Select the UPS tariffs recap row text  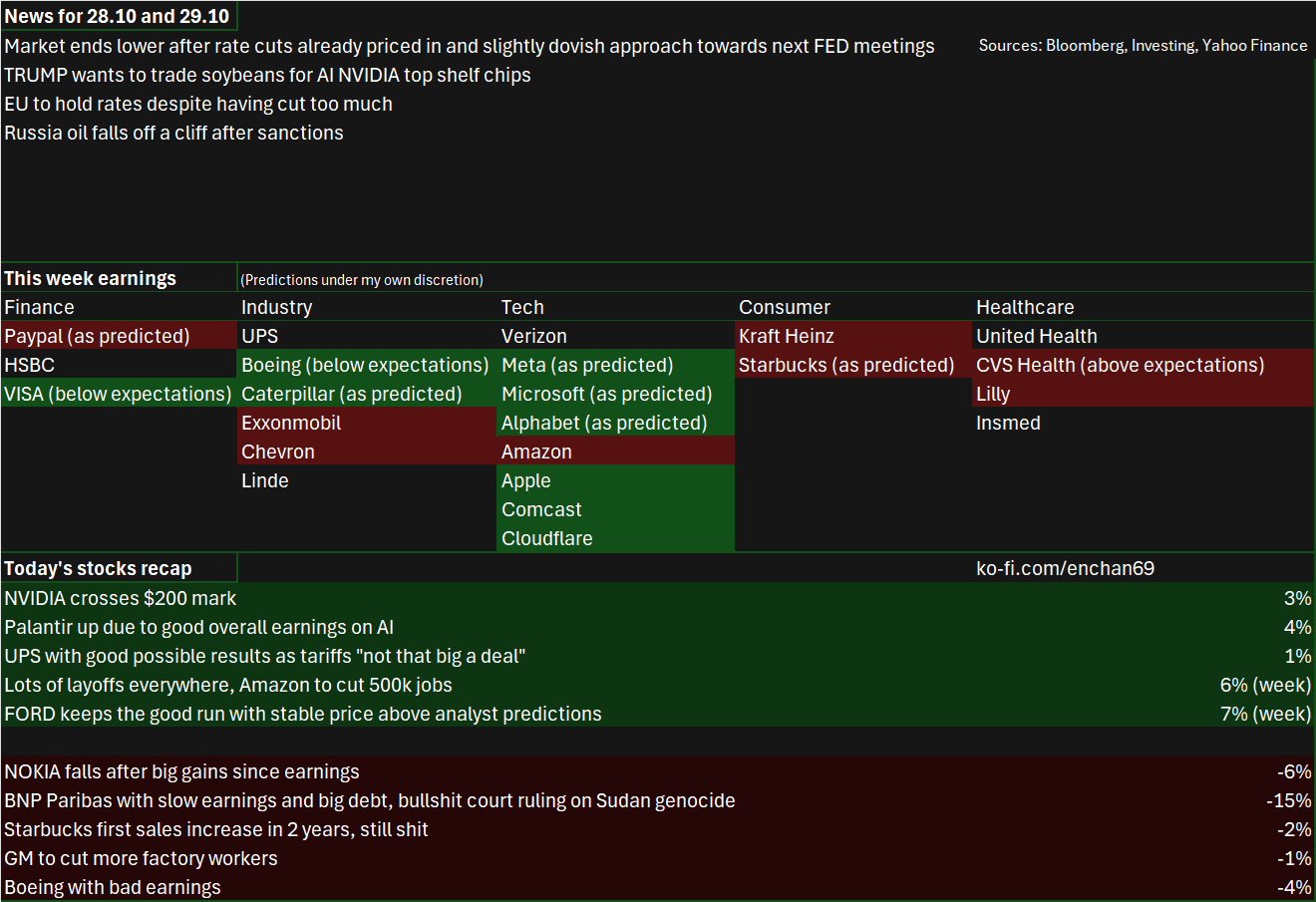[264, 656]
